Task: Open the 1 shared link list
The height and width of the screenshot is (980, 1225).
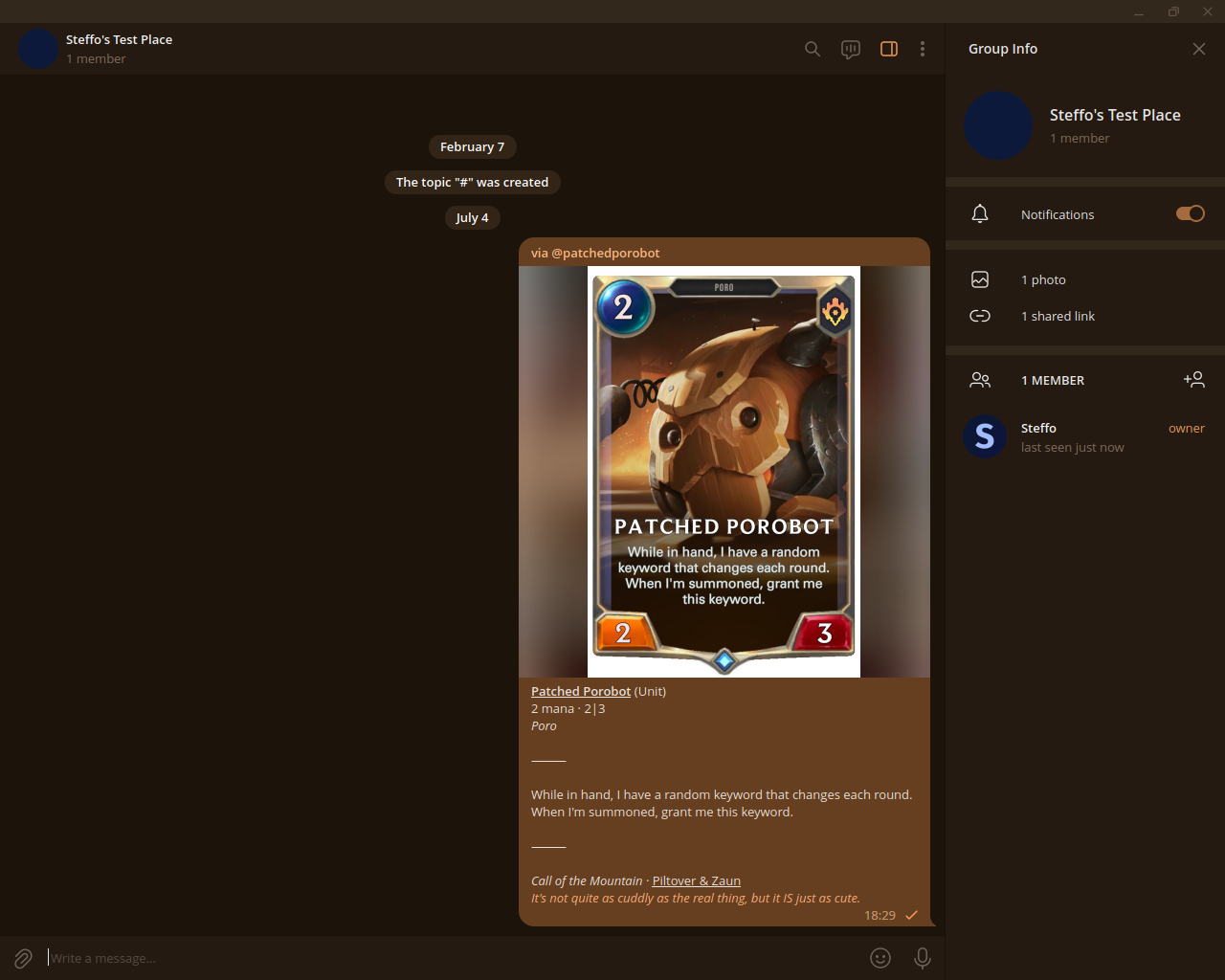Action: pos(1085,316)
